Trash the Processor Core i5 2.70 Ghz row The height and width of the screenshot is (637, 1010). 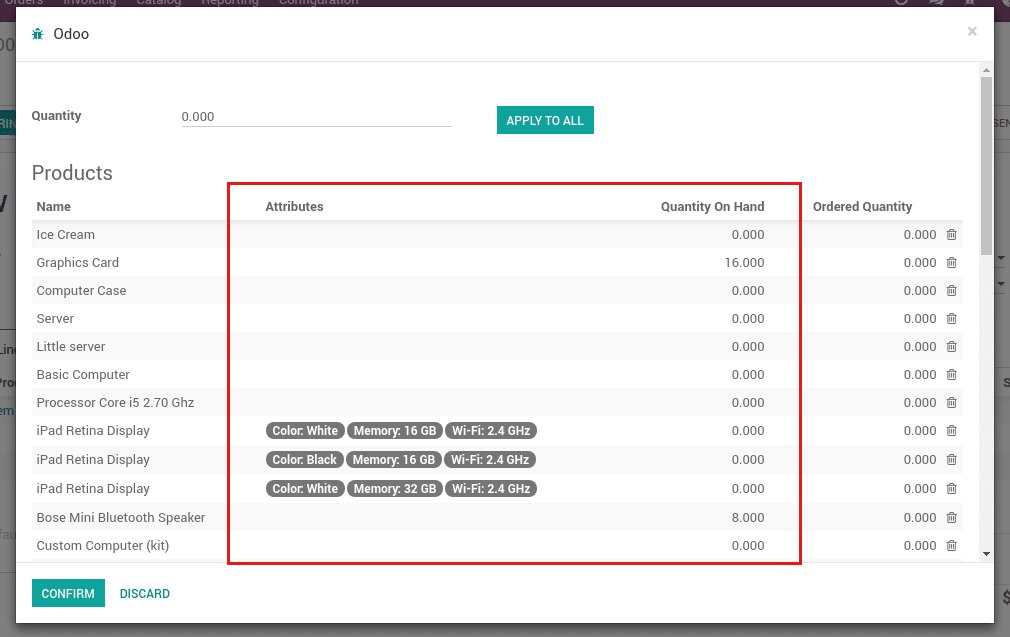click(951, 403)
